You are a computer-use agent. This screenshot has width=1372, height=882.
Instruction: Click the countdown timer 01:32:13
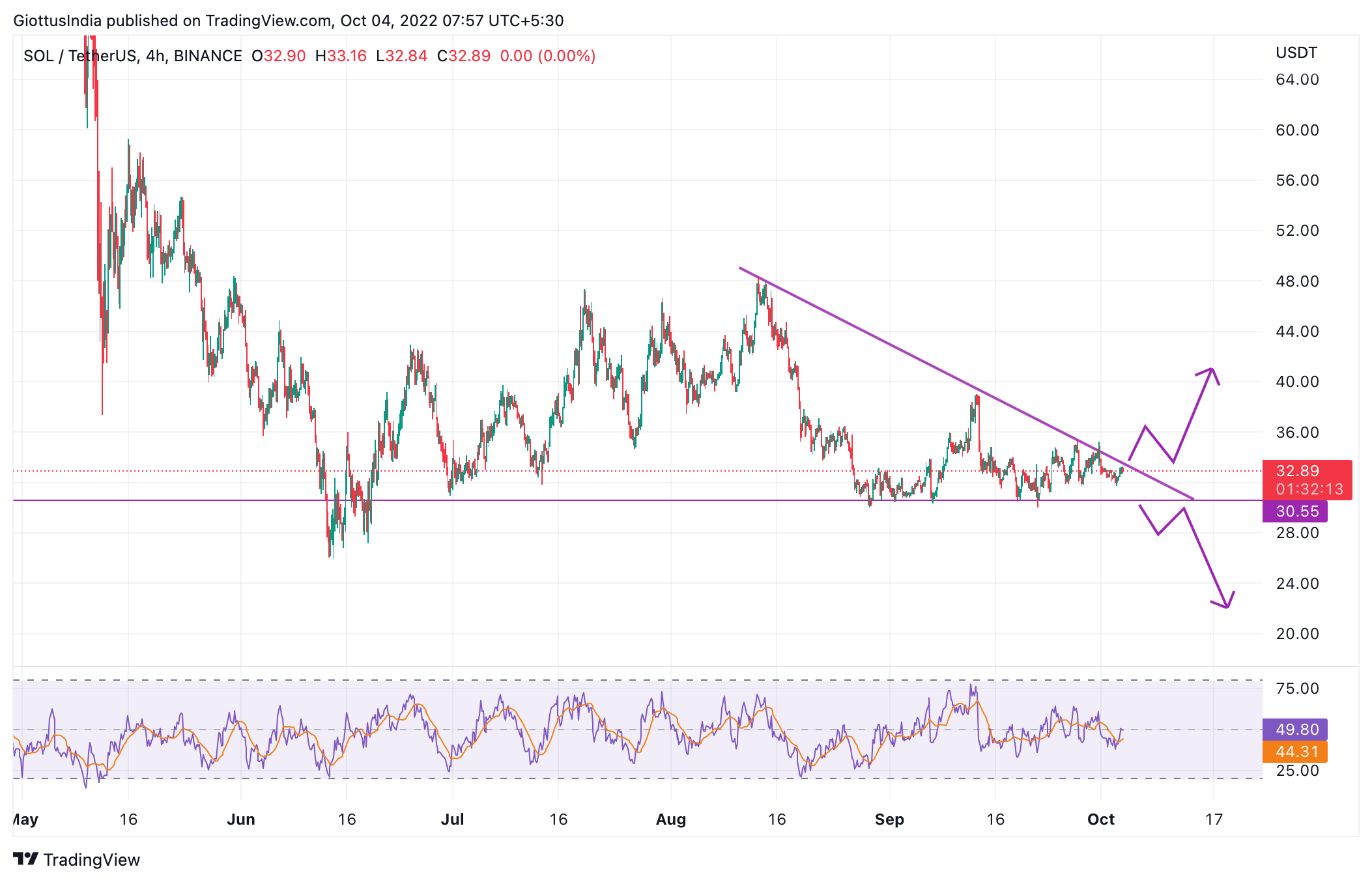pyautogui.click(x=1309, y=489)
